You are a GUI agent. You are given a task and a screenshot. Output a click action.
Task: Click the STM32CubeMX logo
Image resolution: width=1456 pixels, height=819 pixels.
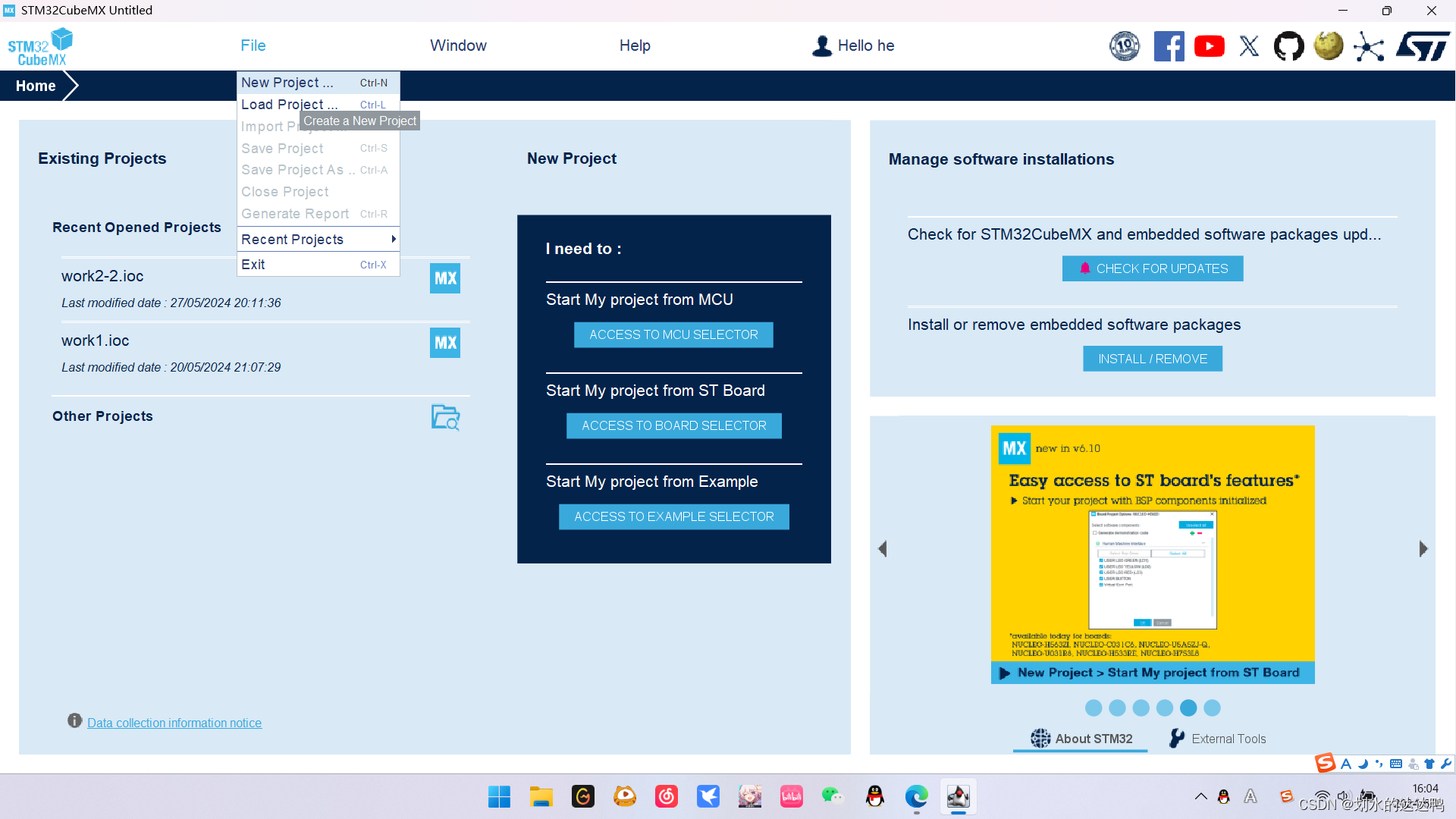[x=40, y=47]
